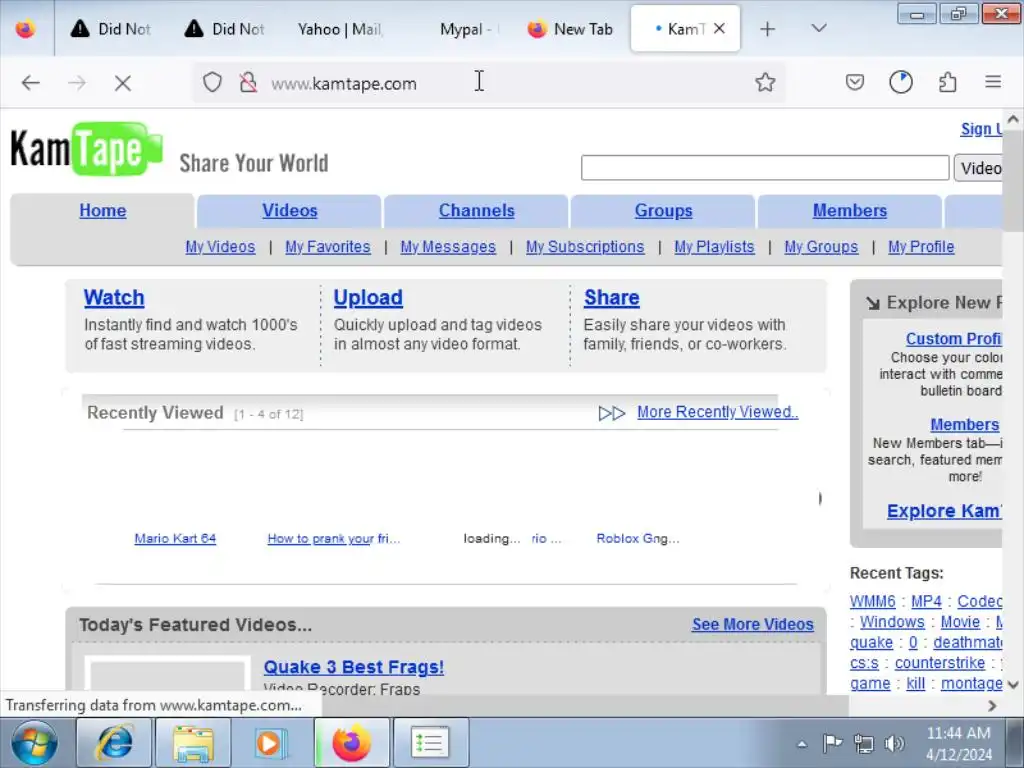Open the network tray icon
1024x768 pixels.
click(863, 743)
